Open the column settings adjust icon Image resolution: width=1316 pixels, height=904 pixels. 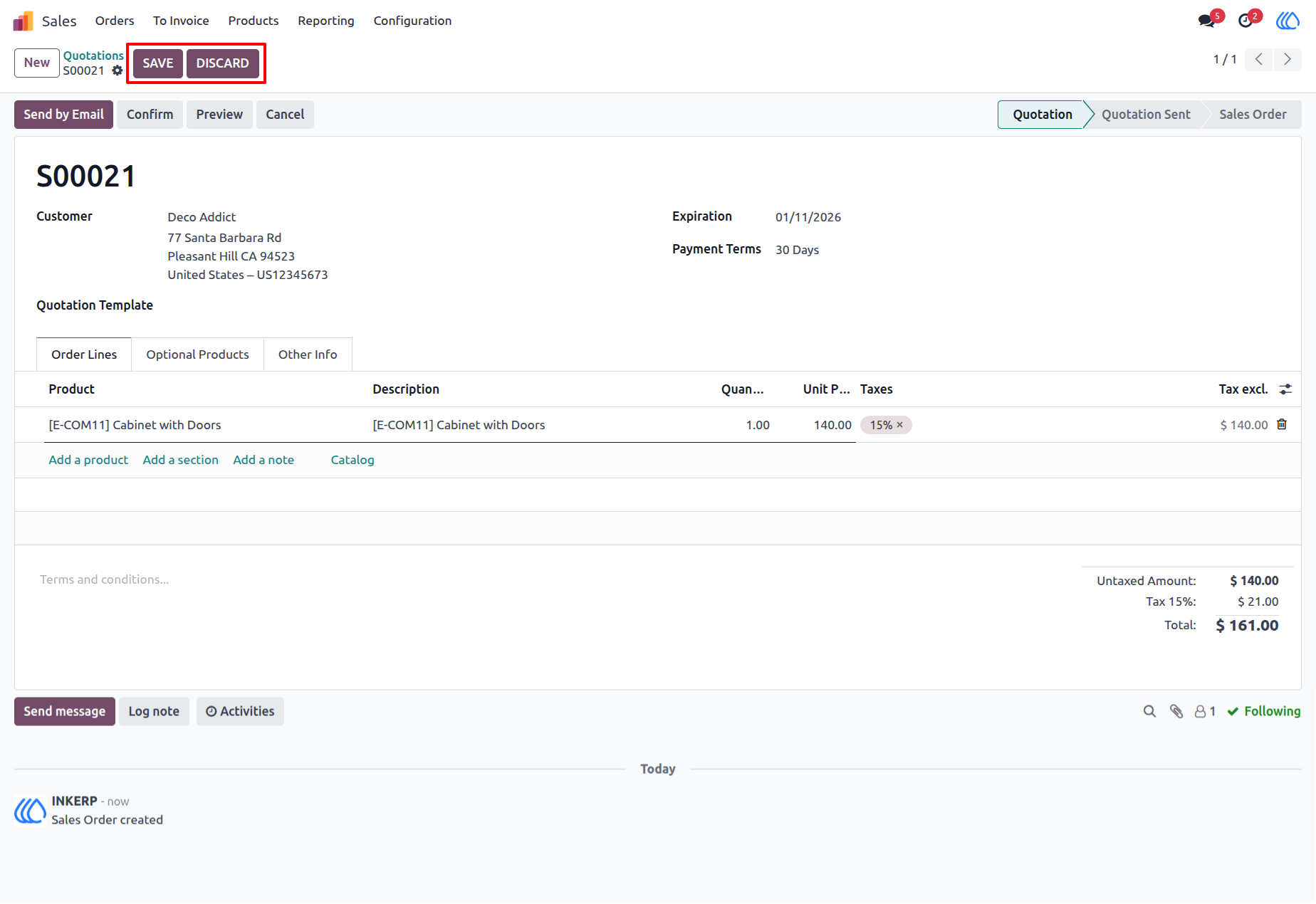[1285, 389]
